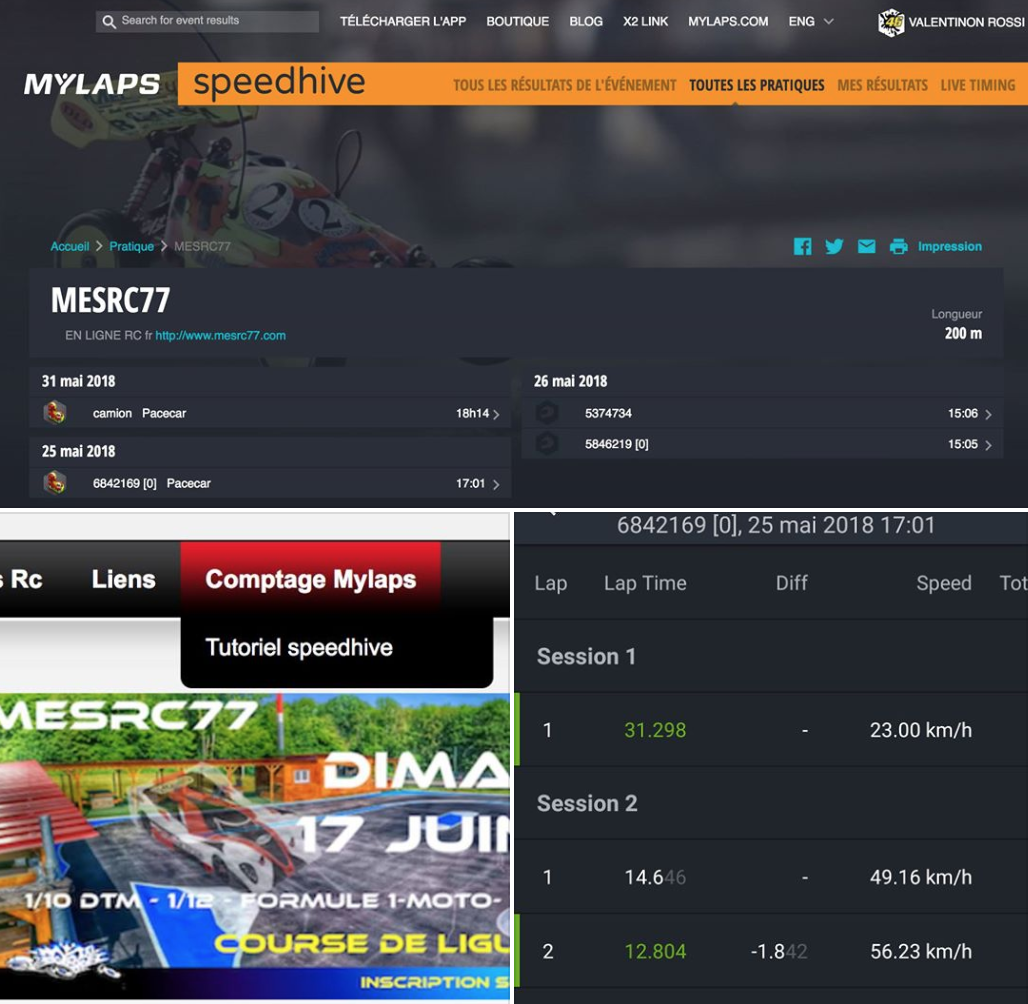This screenshot has height=1004, width=1028.
Task: Open the X2 LINK menu item
Action: point(645,22)
